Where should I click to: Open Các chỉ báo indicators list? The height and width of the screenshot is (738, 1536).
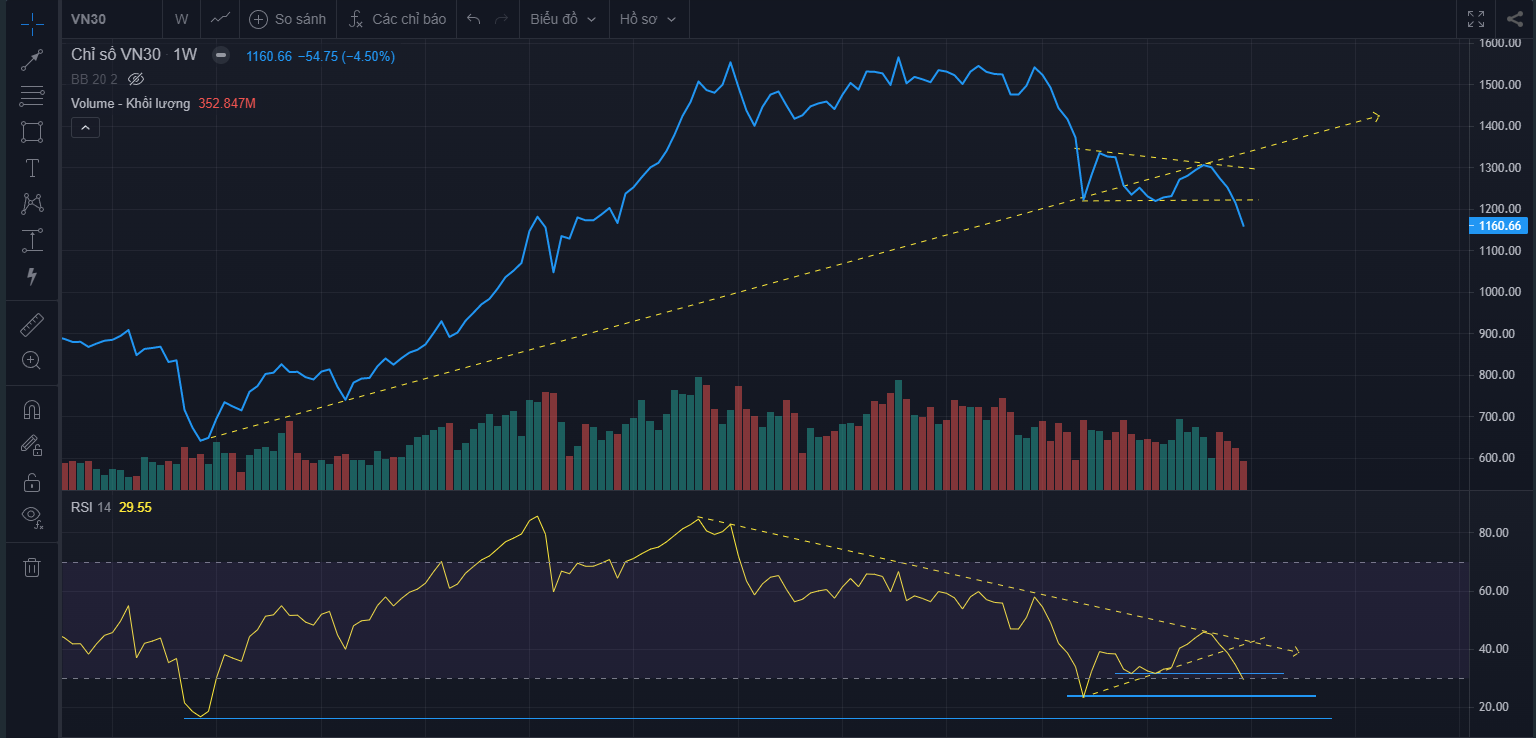[x=398, y=19]
